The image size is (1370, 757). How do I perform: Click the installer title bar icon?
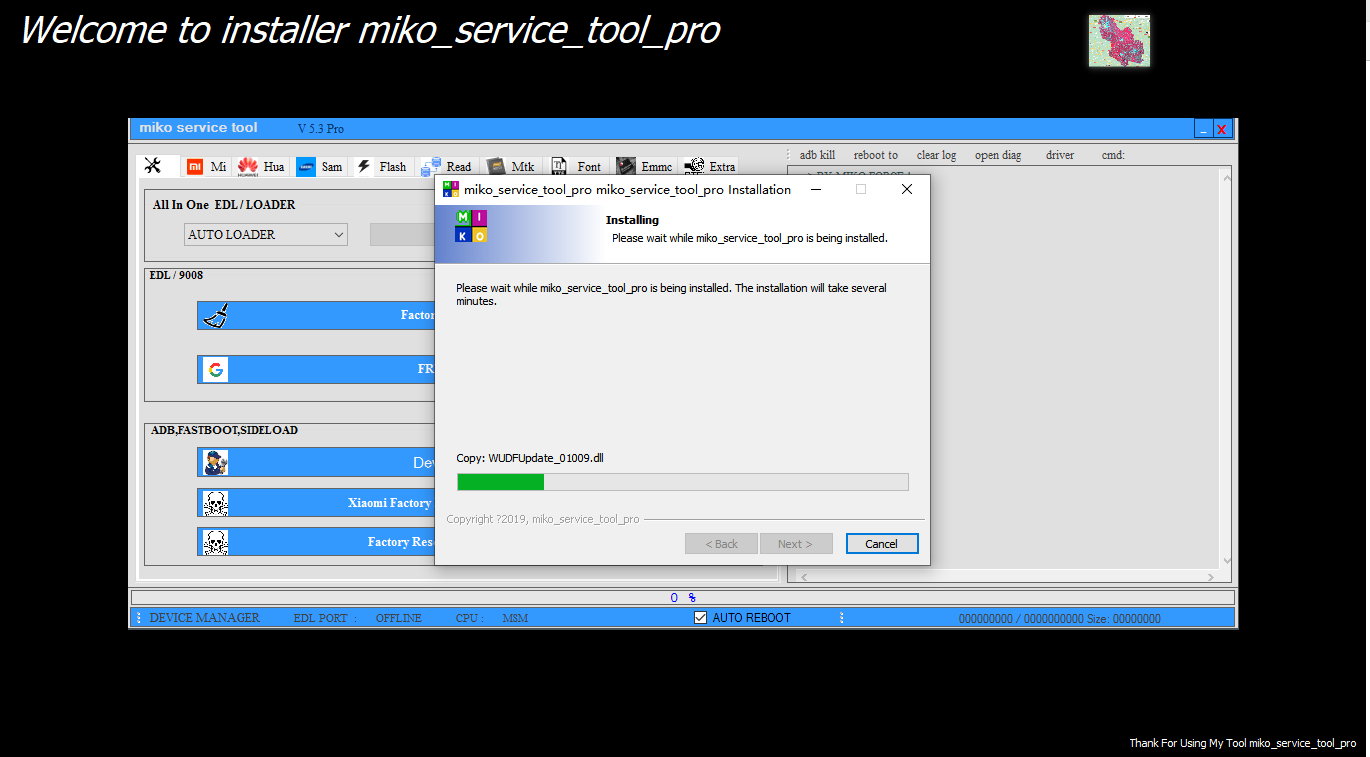[x=451, y=189]
